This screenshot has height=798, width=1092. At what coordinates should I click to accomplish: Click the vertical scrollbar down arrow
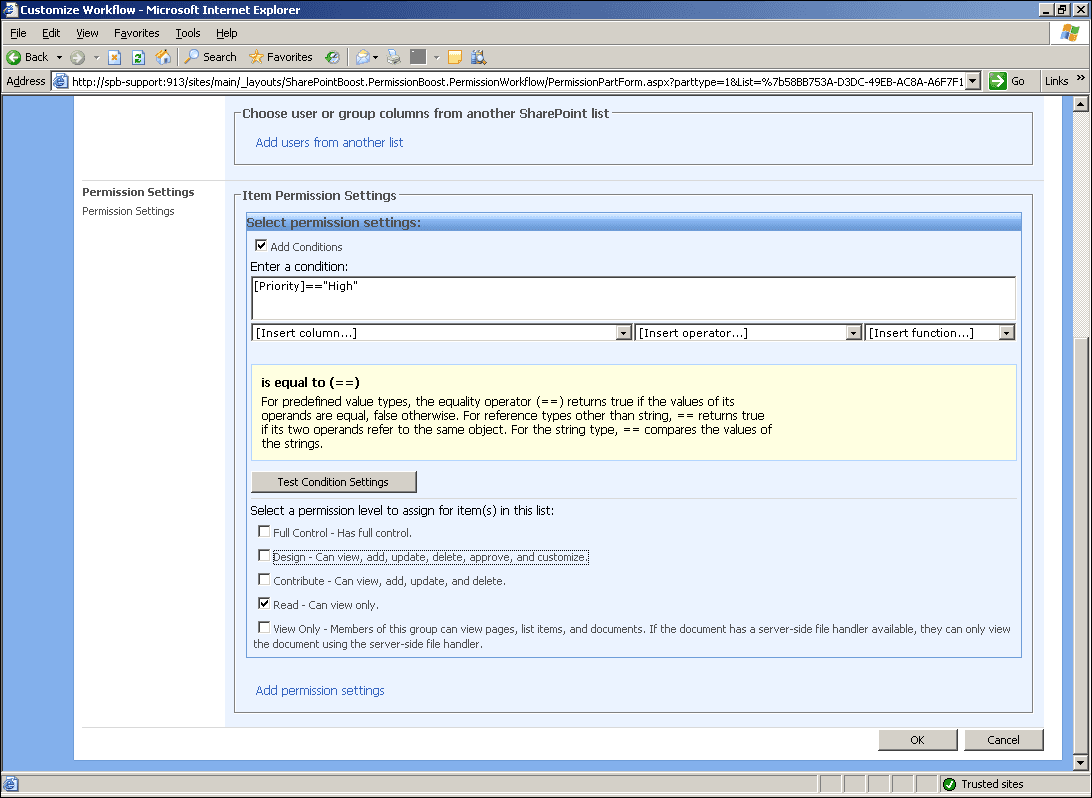click(1080, 762)
